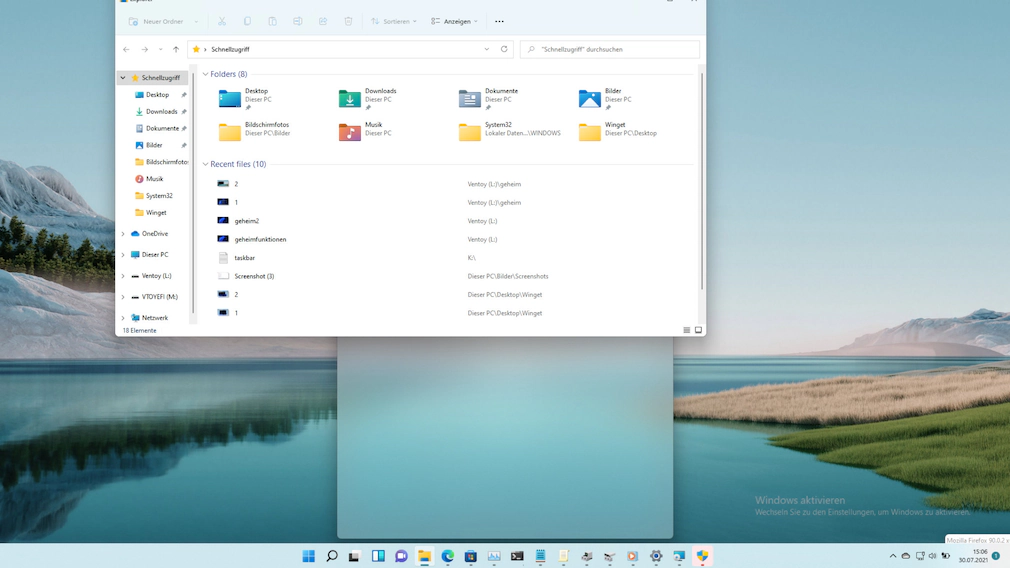Open the Anzeigen view dropdown

455,21
